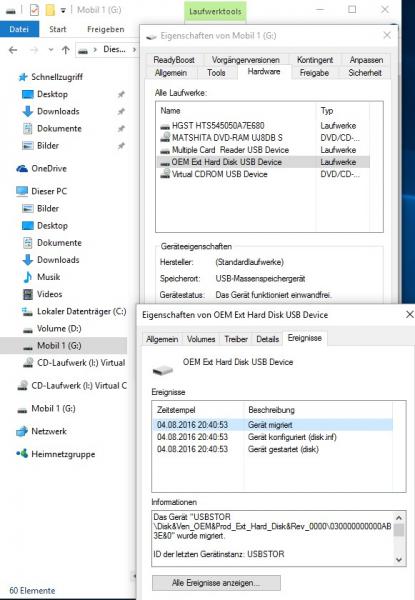
Task: Open Allgemein tab in device properties
Action: coord(162,339)
